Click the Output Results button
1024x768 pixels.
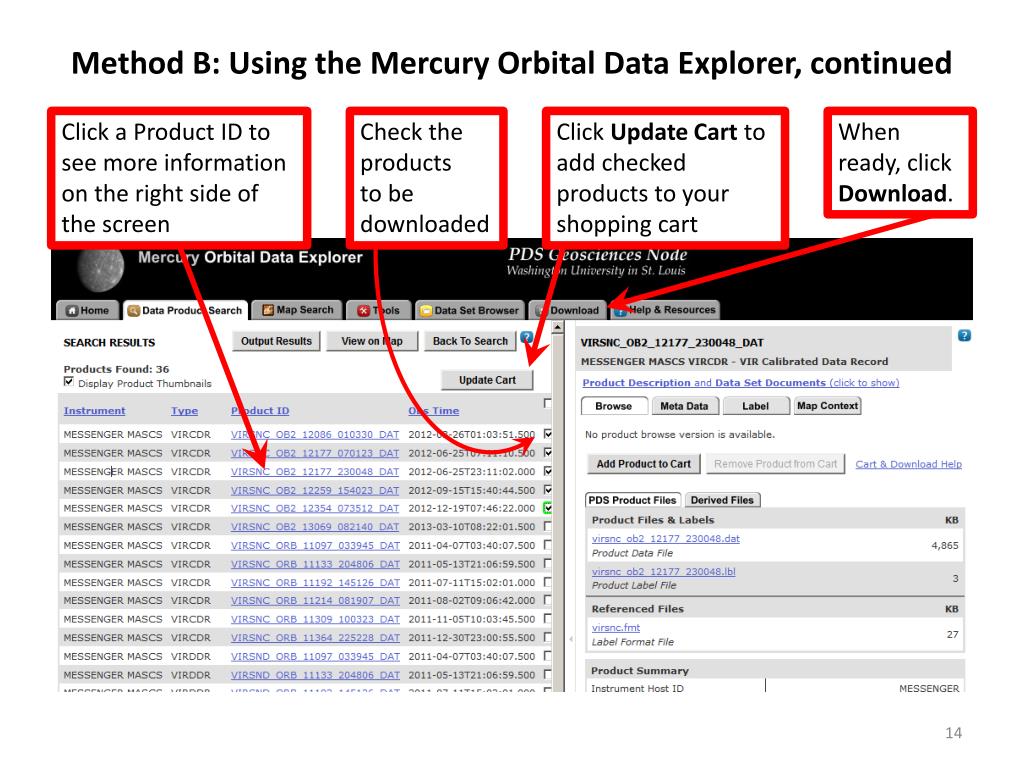tap(276, 341)
